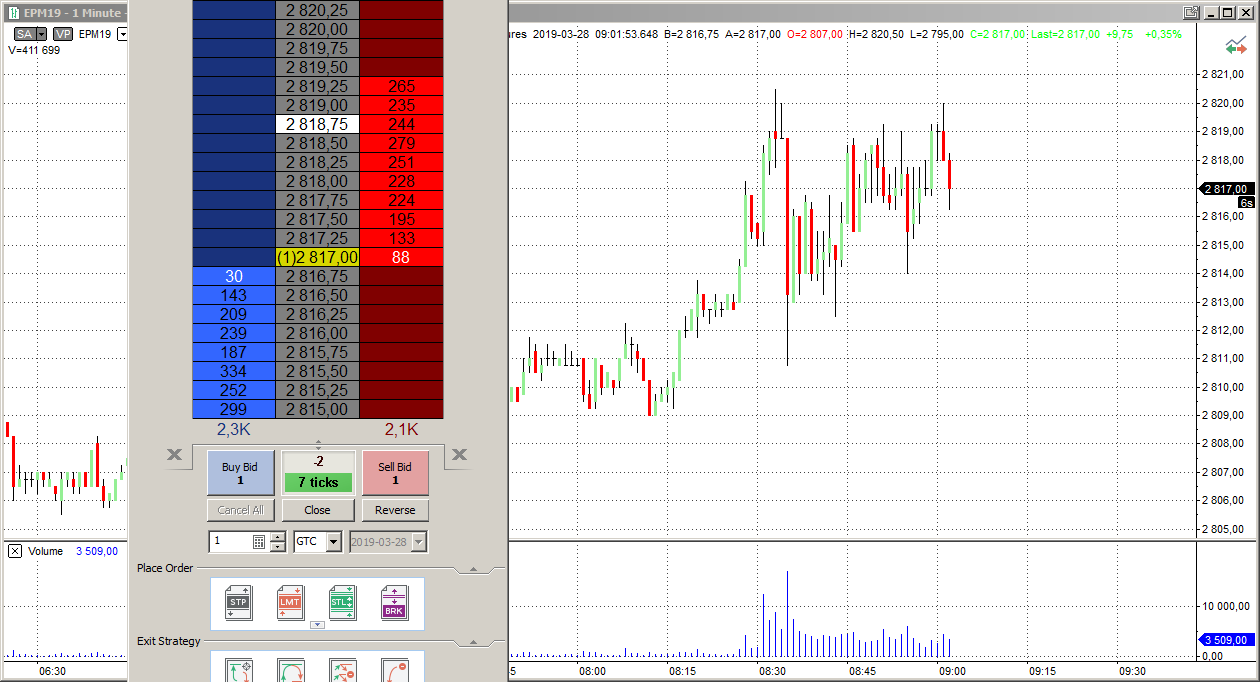Screen dimensions: 1260x682
Task: Click the Close position button
Action: tap(317, 510)
